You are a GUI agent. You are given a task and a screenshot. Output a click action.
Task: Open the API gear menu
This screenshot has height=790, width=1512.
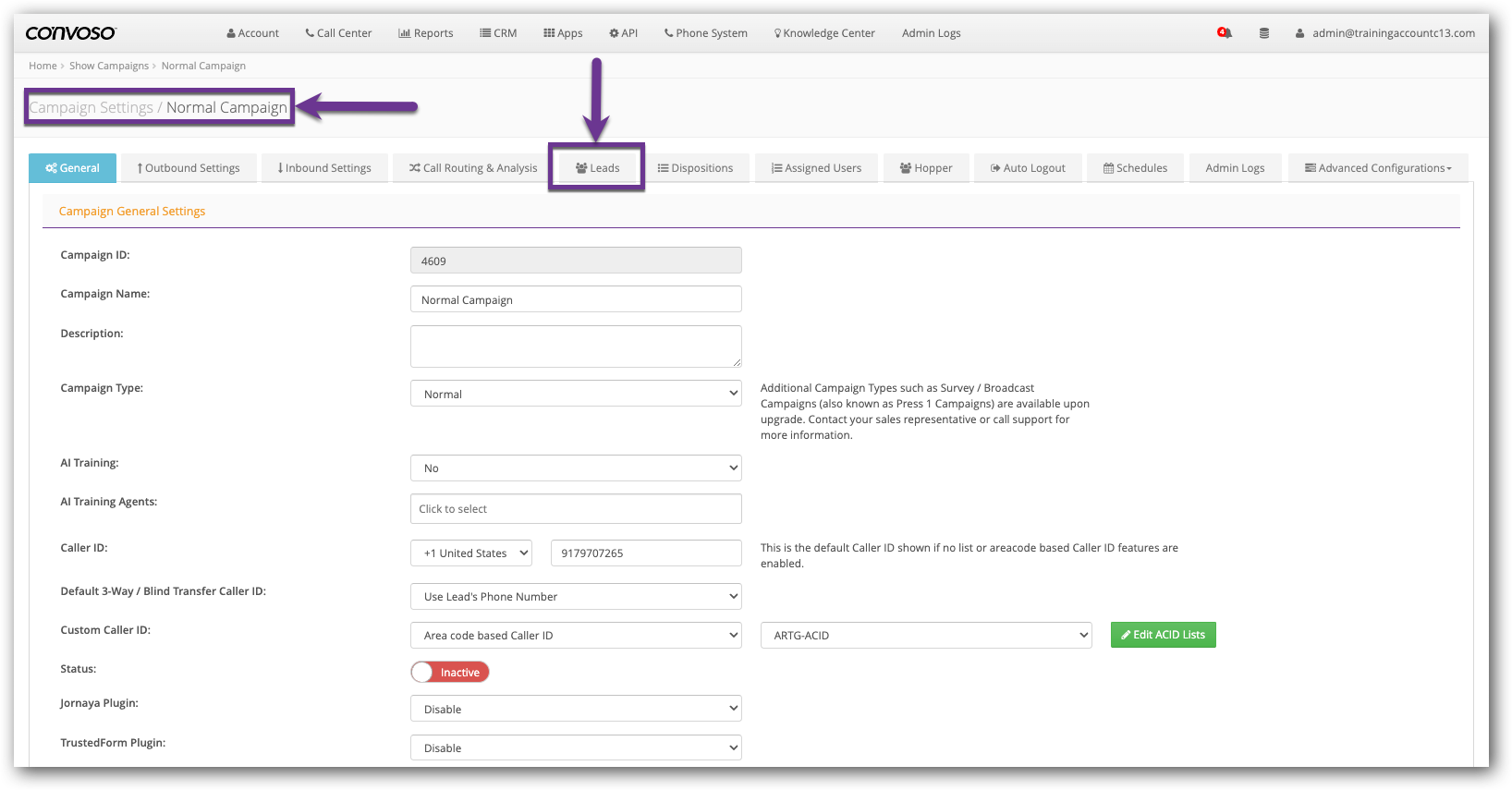(623, 33)
